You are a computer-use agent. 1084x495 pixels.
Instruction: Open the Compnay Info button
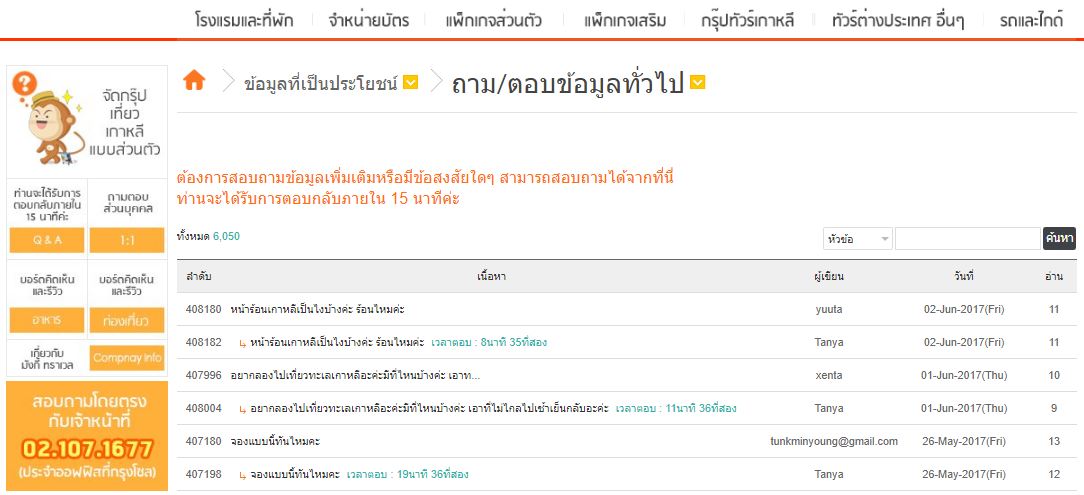pyautogui.click(x=126, y=358)
